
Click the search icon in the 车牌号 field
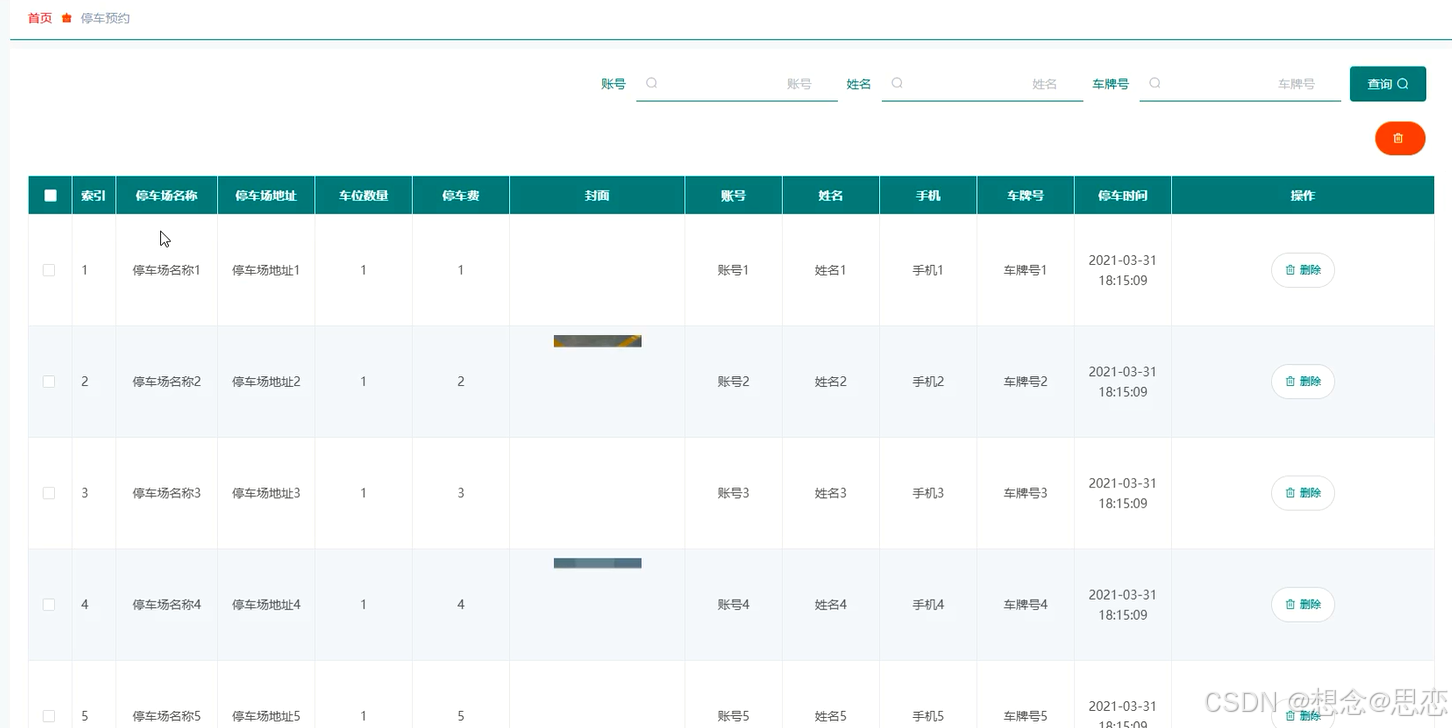(1155, 83)
